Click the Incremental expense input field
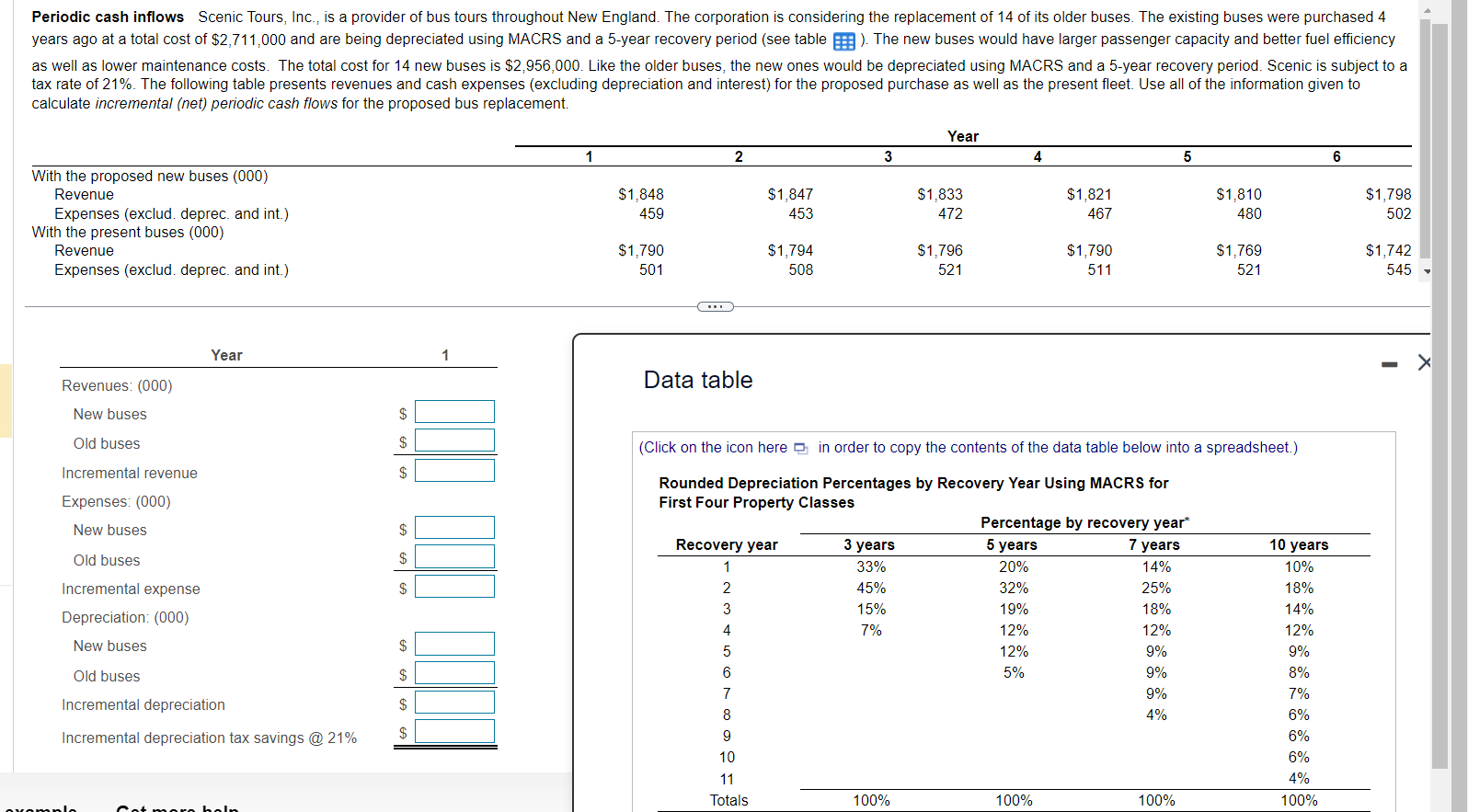The width and height of the screenshot is (1468, 812). point(454,587)
